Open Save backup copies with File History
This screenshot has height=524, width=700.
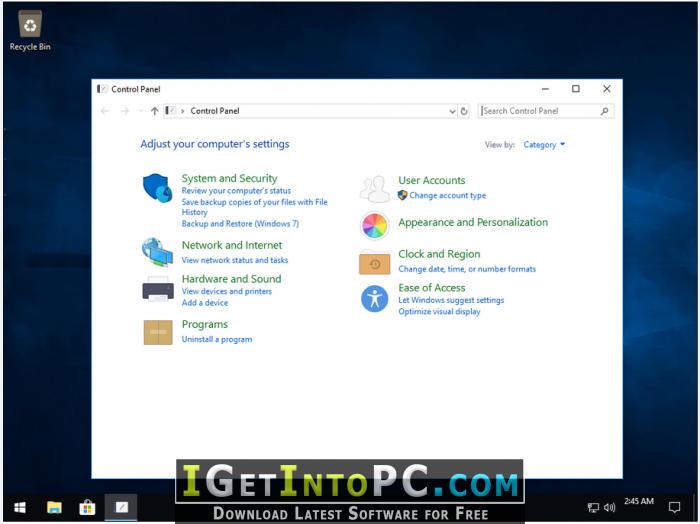pyautogui.click(x=254, y=207)
